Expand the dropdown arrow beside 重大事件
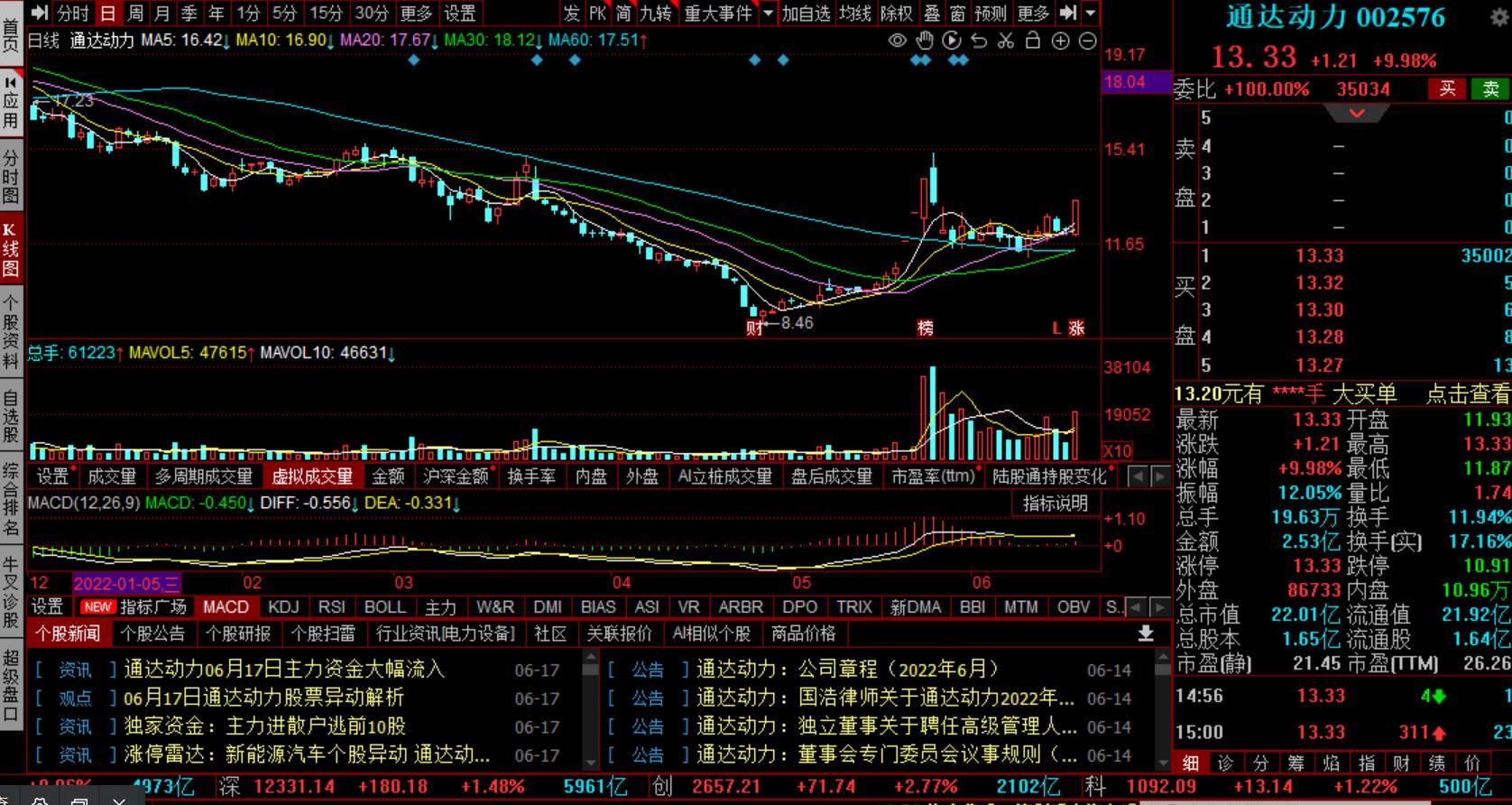 click(x=768, y=13)
